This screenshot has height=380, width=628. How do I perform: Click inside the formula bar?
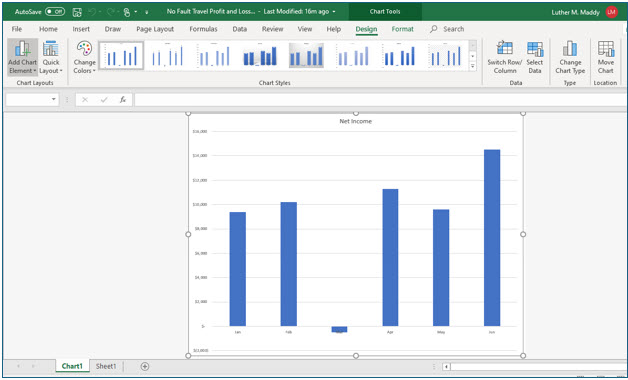coord(380,100)
